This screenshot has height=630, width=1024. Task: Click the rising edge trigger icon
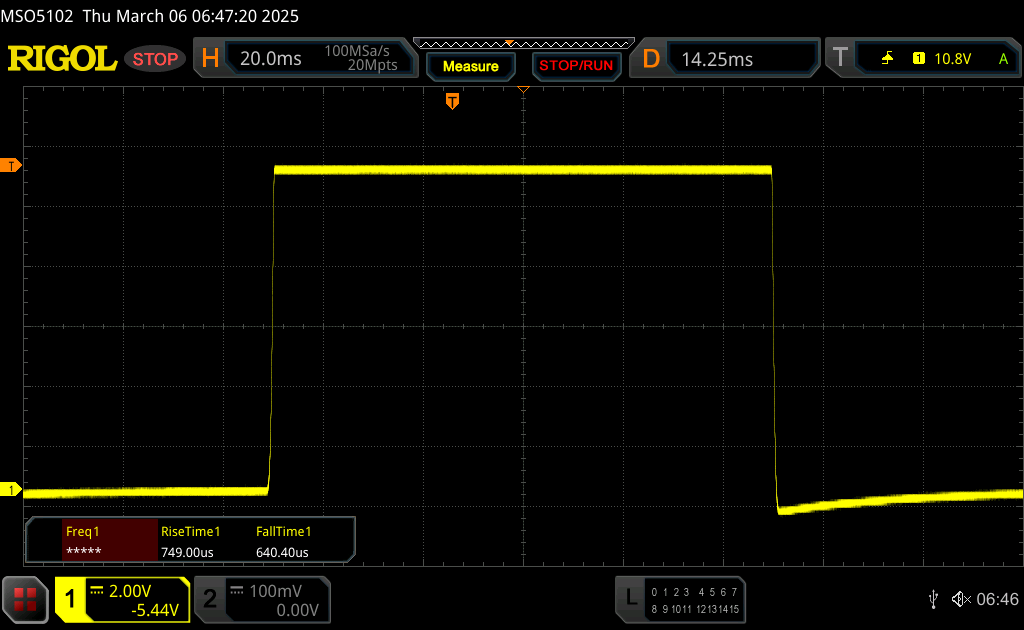pos(887,59)
